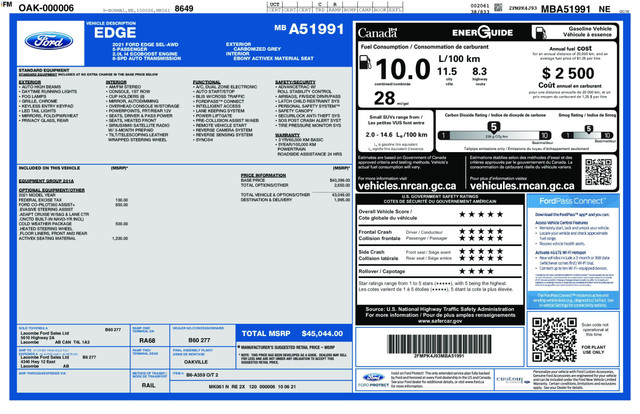Click the DESTINATION & DELIVERY line

pyautogui.click(x=295, y=200)
